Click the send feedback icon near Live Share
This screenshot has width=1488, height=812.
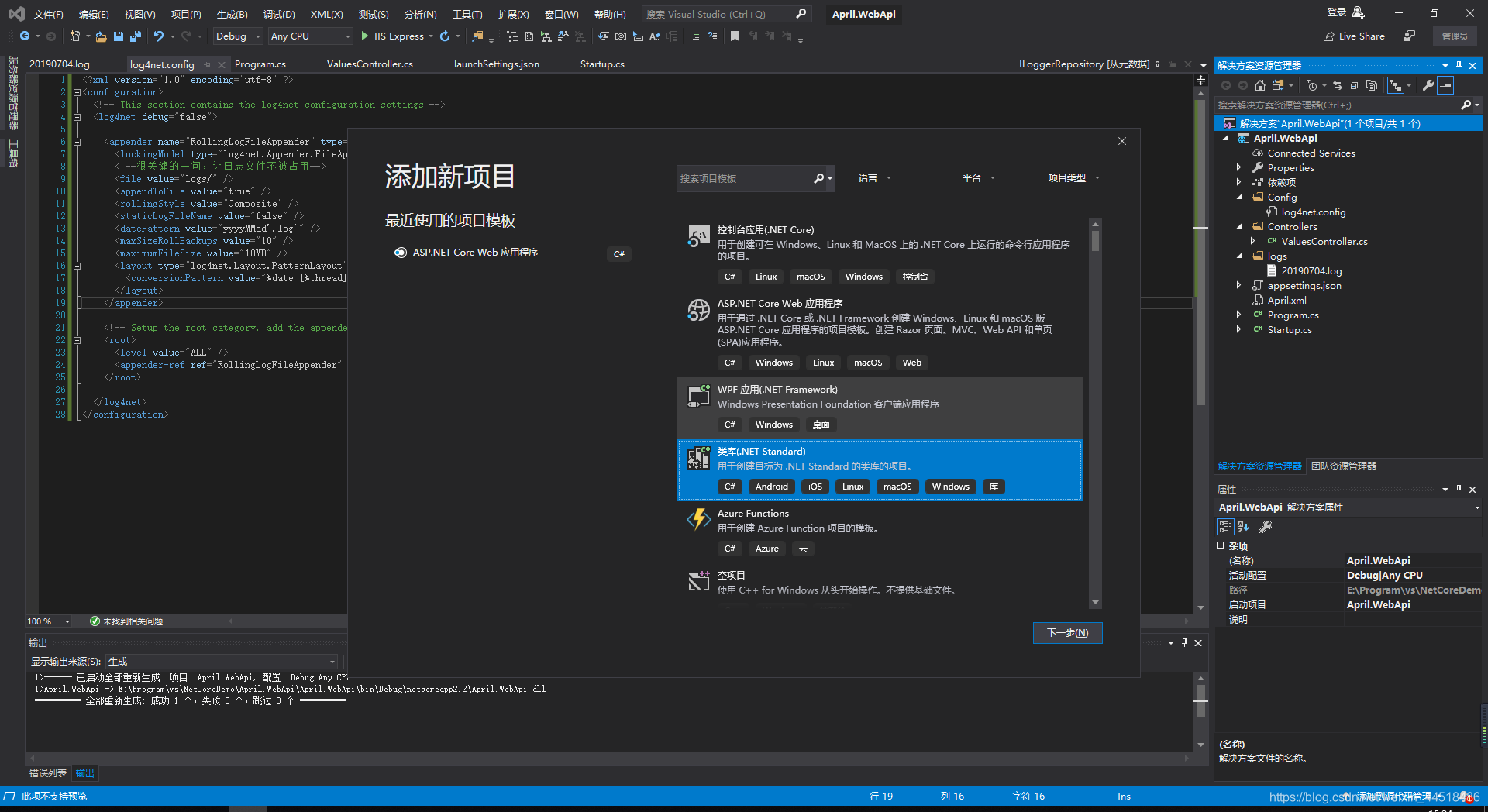pyautogui.click(x=1410, y=36)
